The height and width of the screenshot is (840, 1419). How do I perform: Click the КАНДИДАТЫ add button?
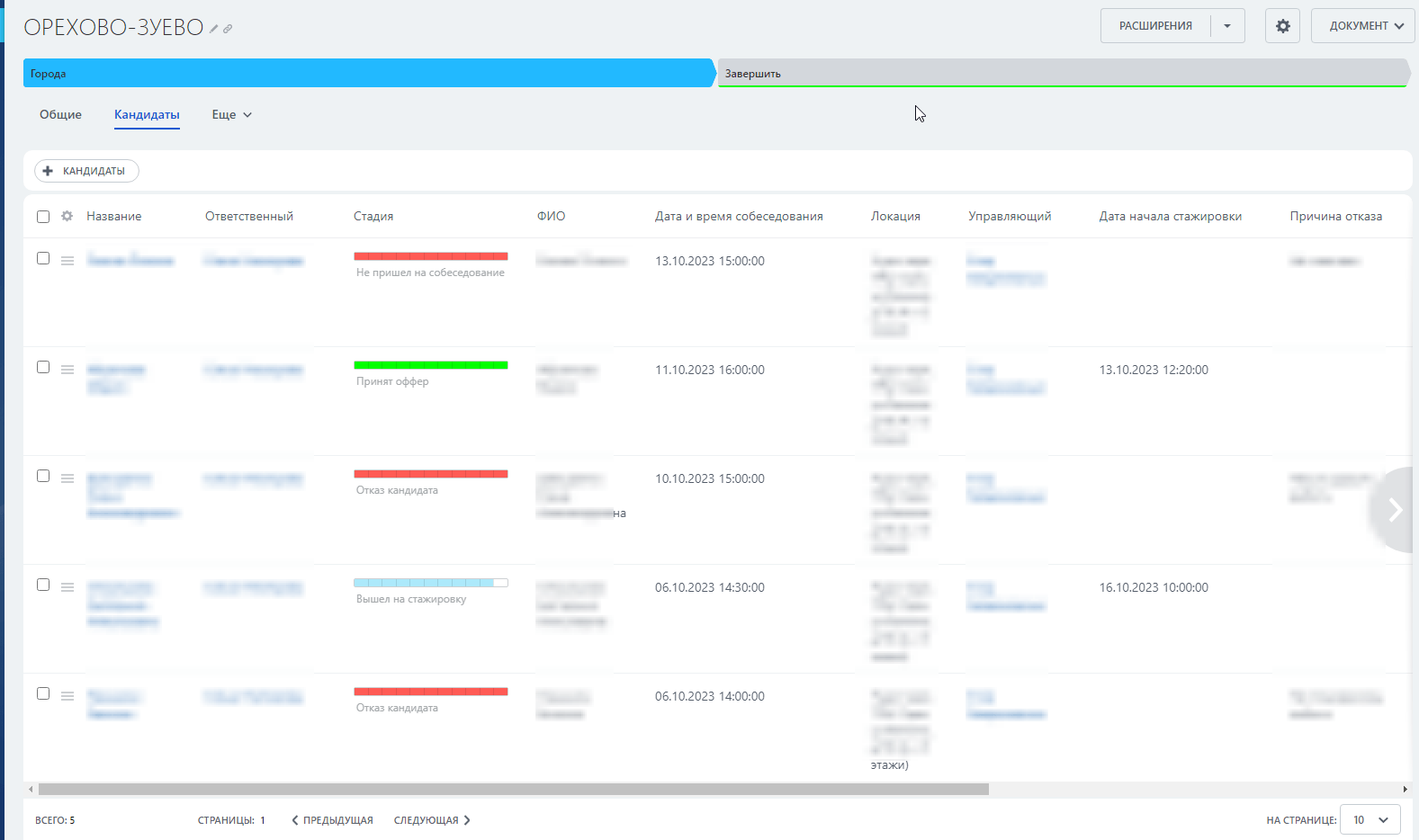pos(86,171)
